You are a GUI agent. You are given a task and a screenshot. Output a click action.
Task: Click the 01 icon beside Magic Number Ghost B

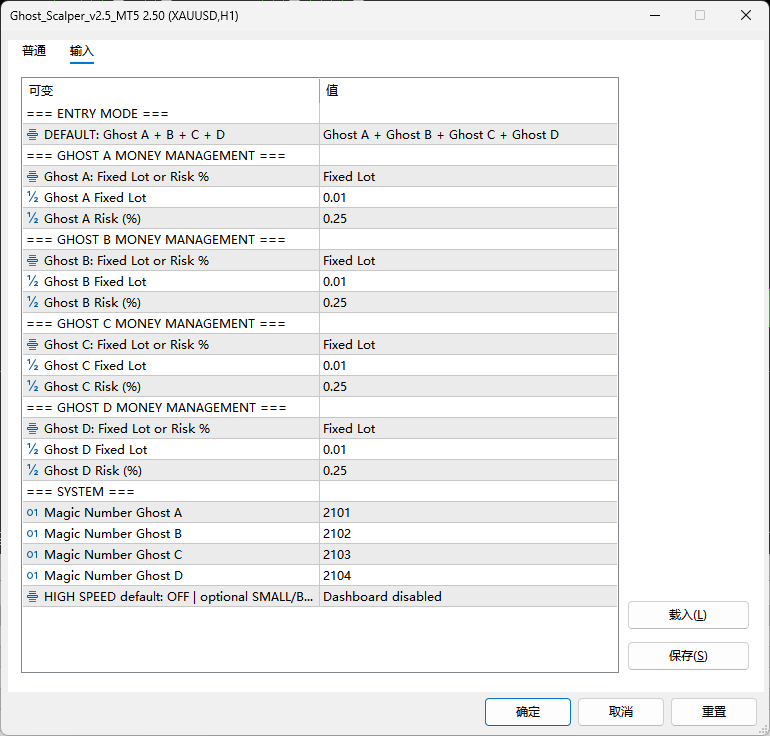click(x=32, y=533)
